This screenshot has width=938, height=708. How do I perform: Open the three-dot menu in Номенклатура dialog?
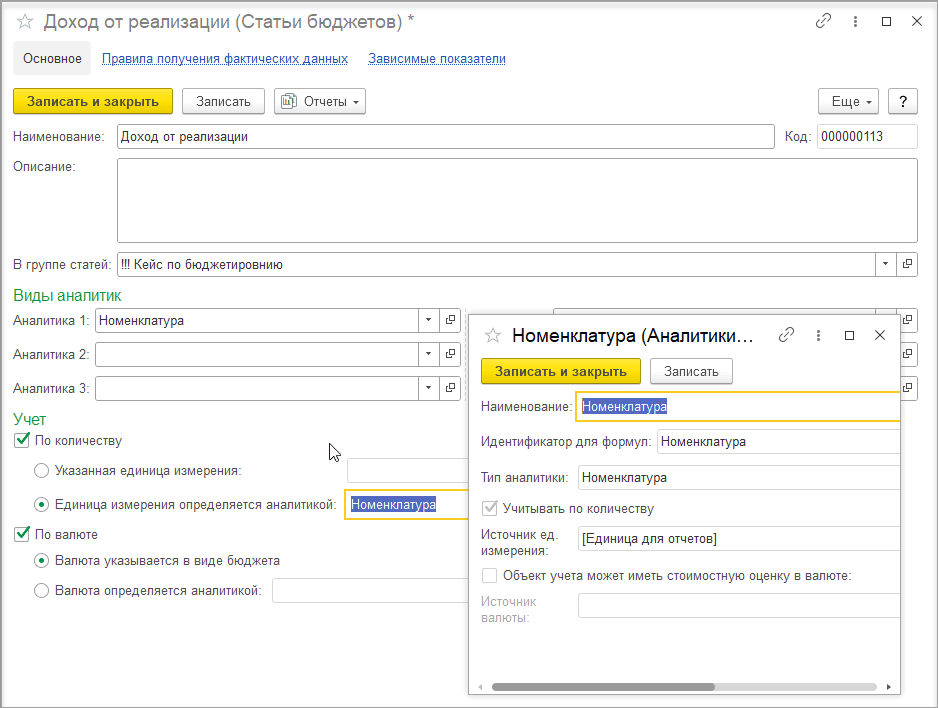pos(819,336)
